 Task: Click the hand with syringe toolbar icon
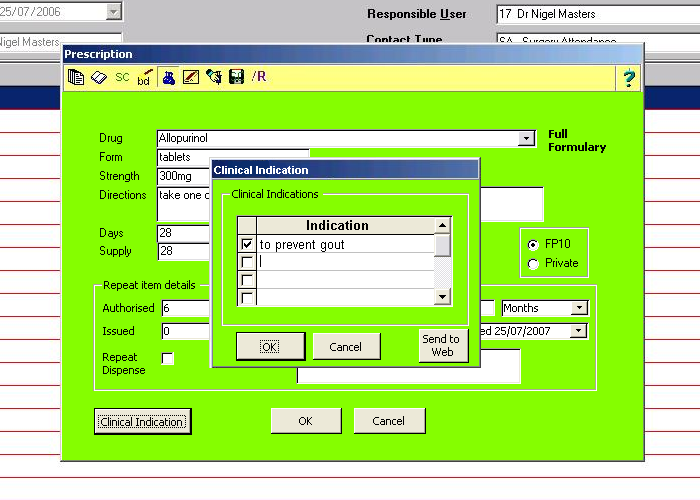coord(214,77)
